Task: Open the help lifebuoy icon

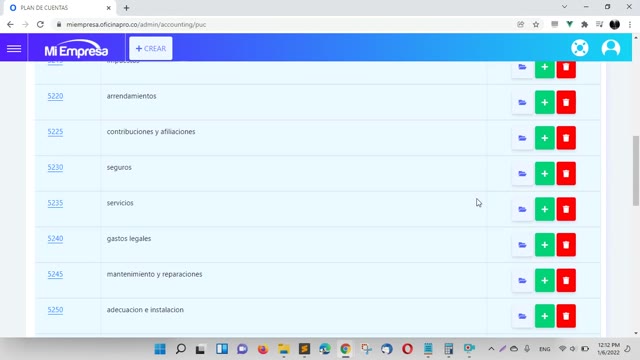Action: click(x=580, y=48)
